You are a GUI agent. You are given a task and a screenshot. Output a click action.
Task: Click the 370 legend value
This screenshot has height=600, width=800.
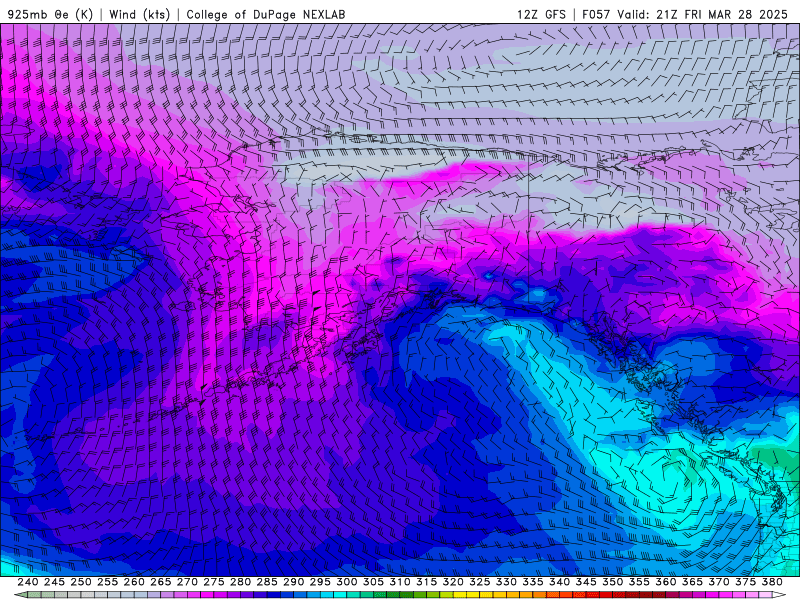pyautogui.click(x=719, y=582)
